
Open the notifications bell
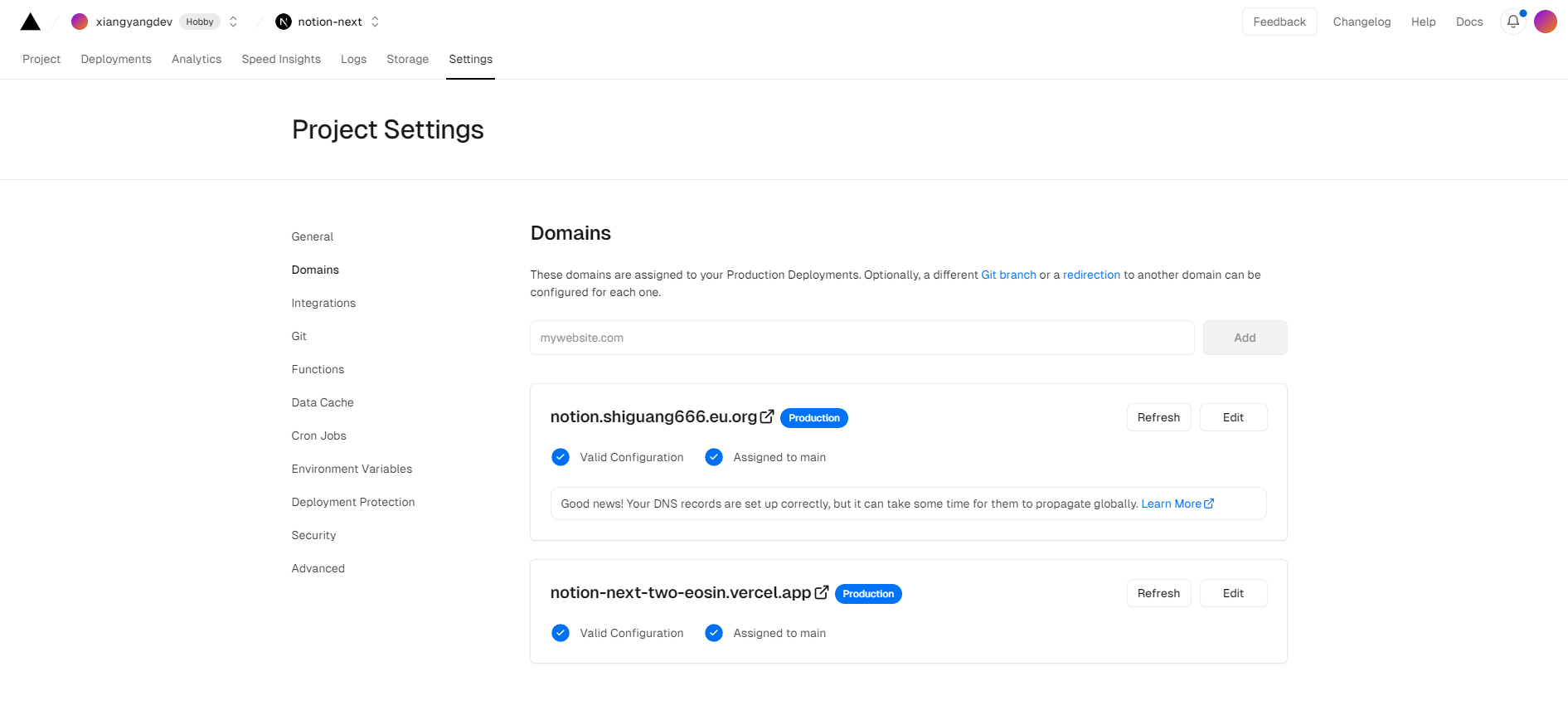[1513, 22]
